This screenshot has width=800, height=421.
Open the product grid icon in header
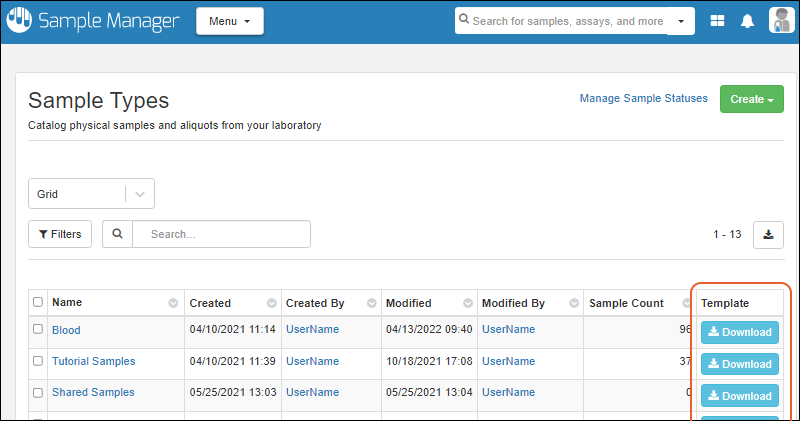tap(717, 21)
